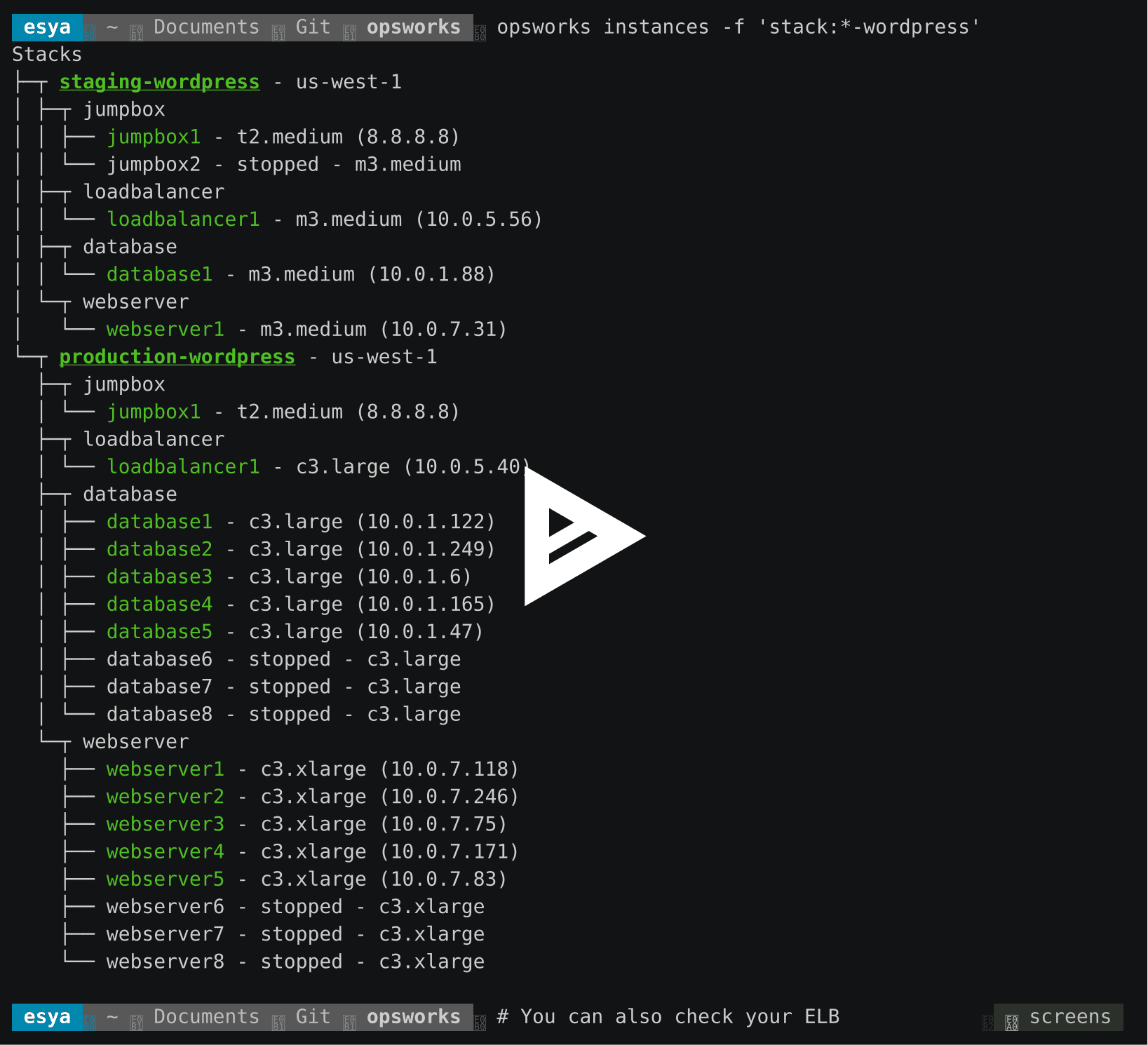The height and width of the screenshot is (1045, 1148).
Task: Open the production-wordpress stack link
Action: [177, 357]
